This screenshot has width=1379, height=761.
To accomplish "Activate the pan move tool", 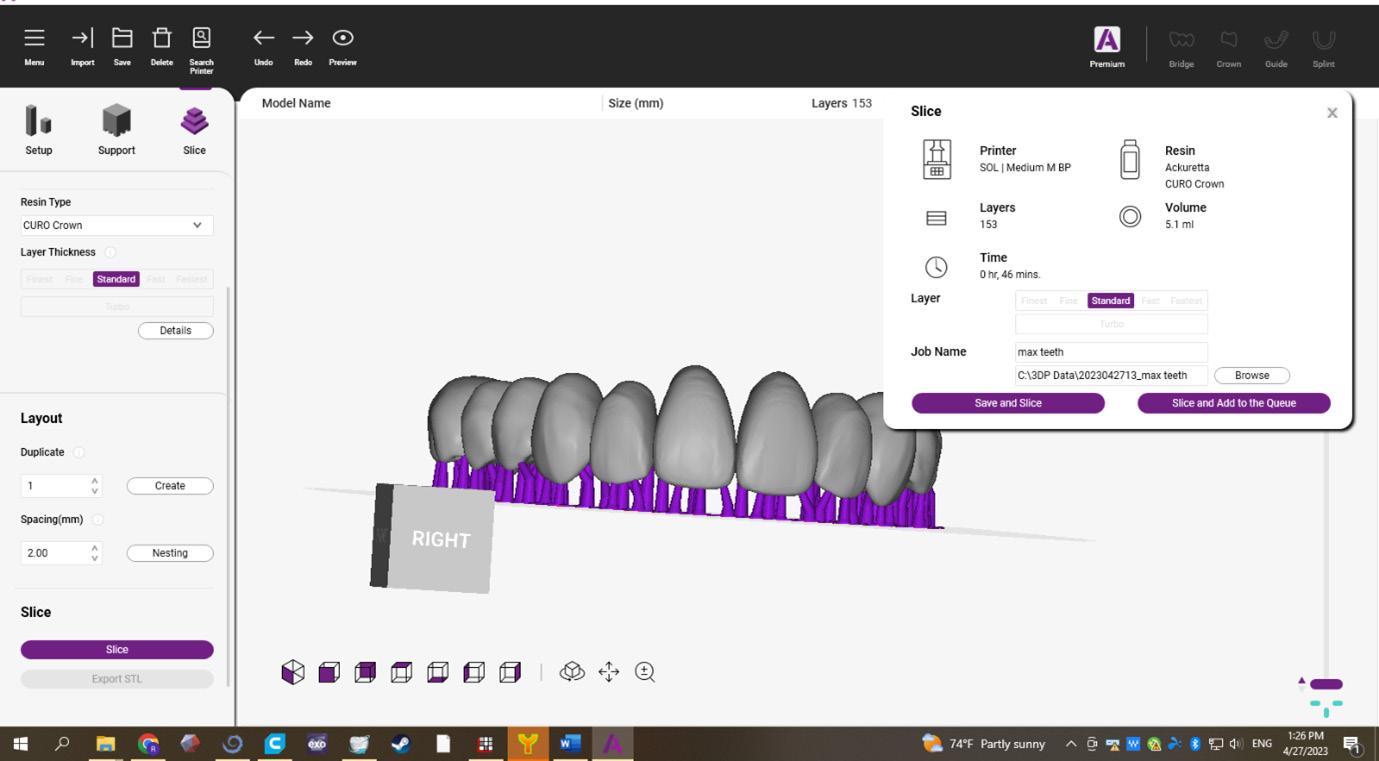I will click(609, 672).
